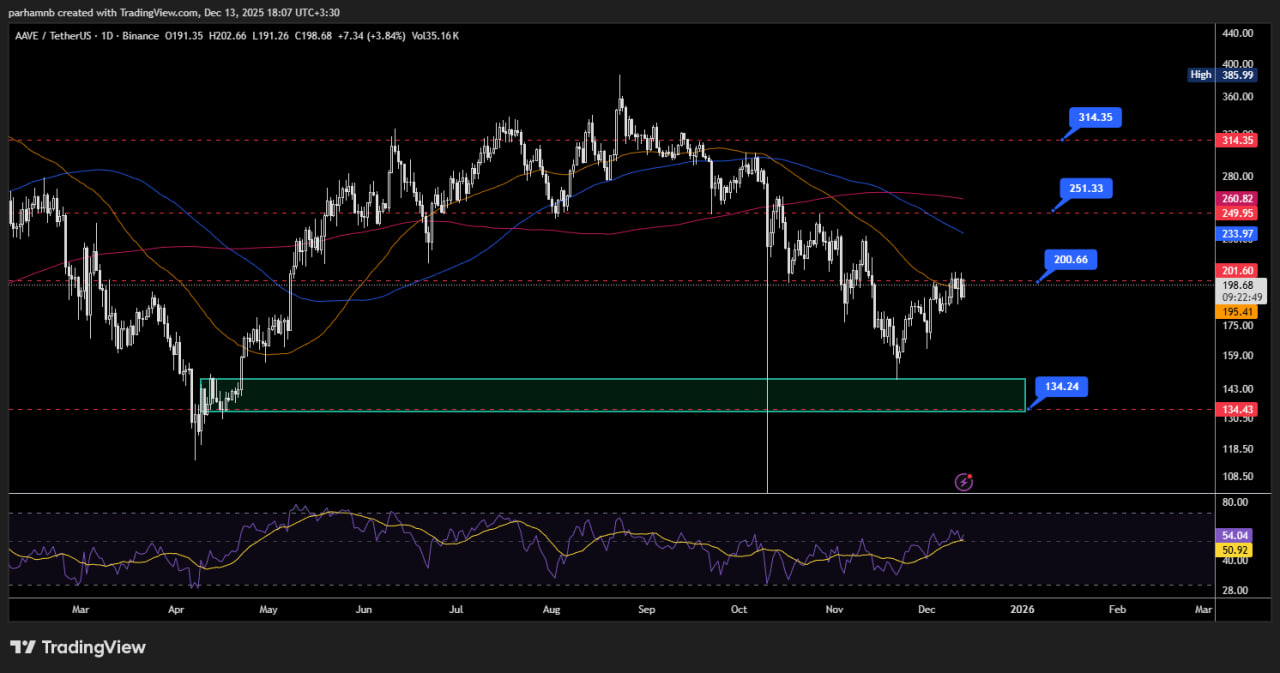Click the TradingView logo
Viewport: 1280px width, 673px height.
click(78, 647)
